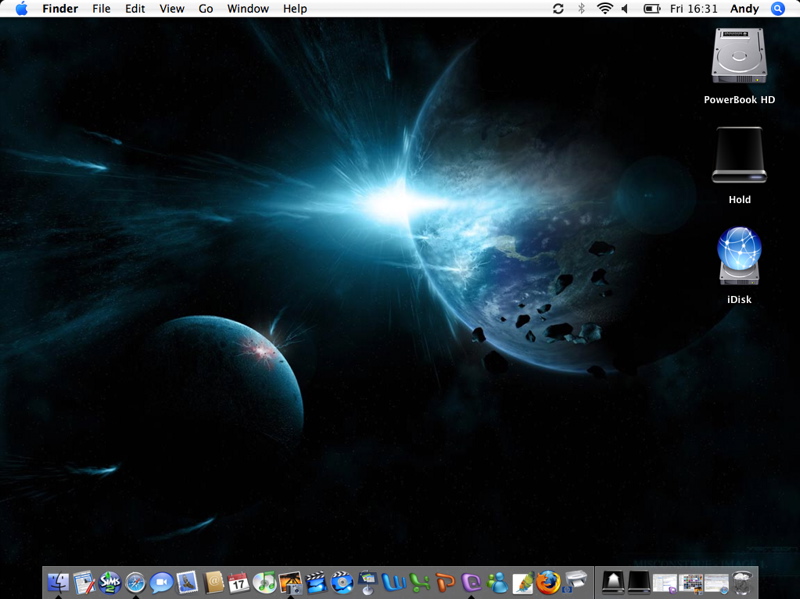This screenshot has width=800, height=599.
Task: Open the Window menu
Action: [x=248, y=9]
